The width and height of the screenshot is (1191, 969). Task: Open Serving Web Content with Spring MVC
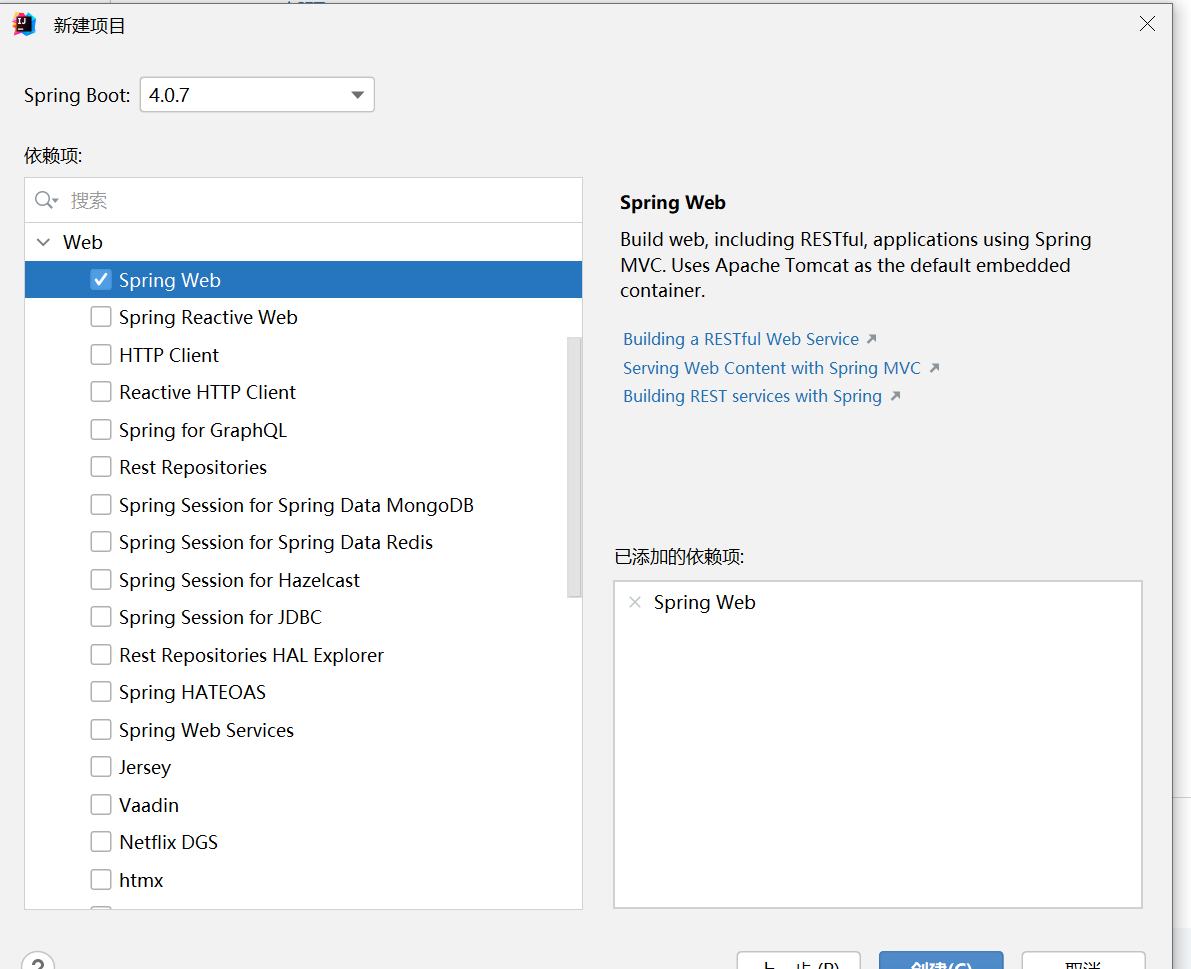click(x=772, y=368)
